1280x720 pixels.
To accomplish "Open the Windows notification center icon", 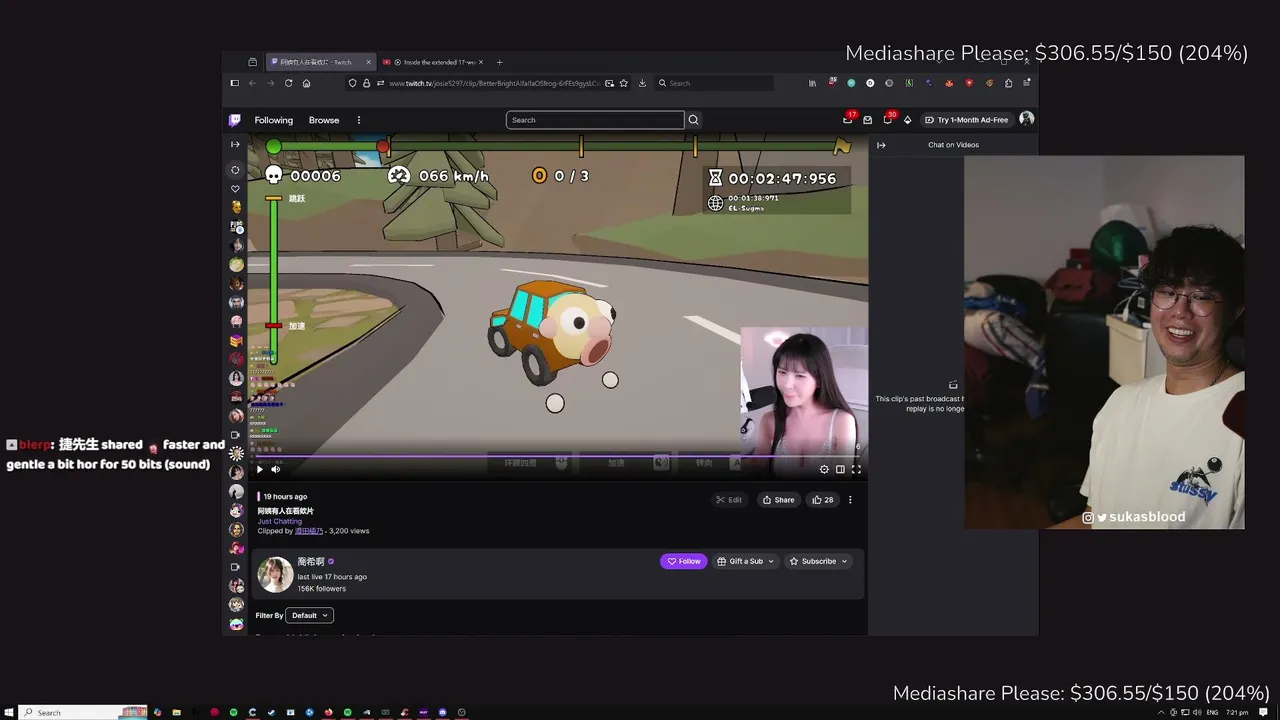I will [x=1263, y=712].
